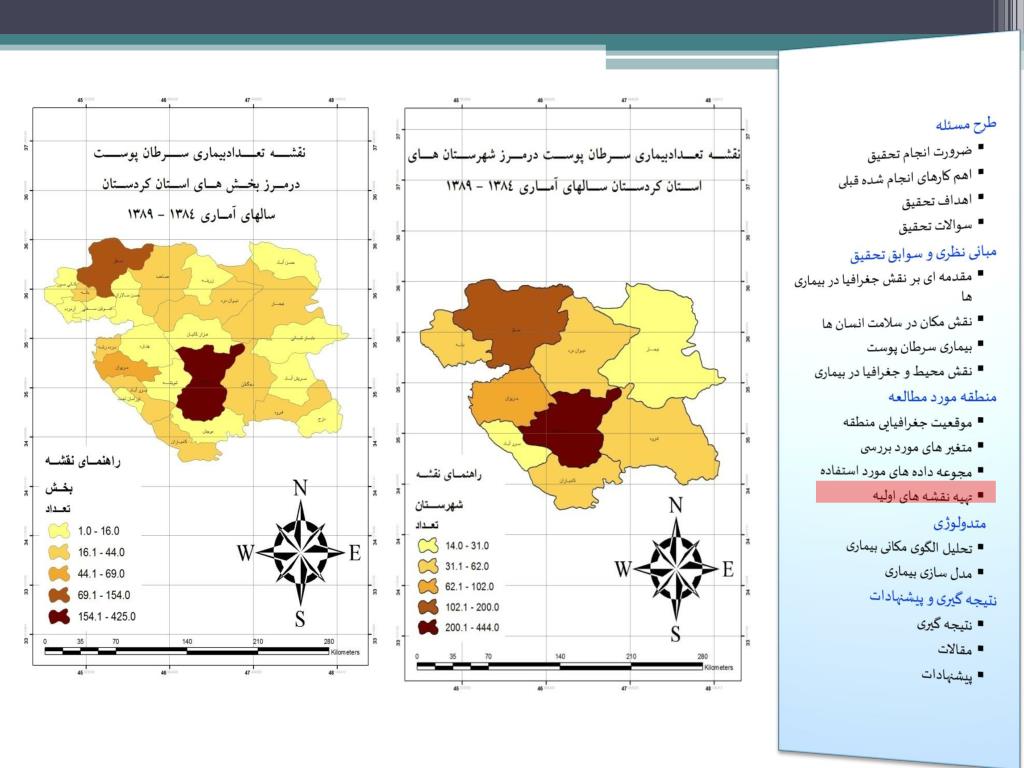Select the 154.1 - 425.0 legend symbol
Screen dimensions: 1024x768
click(x=58, y=616)
